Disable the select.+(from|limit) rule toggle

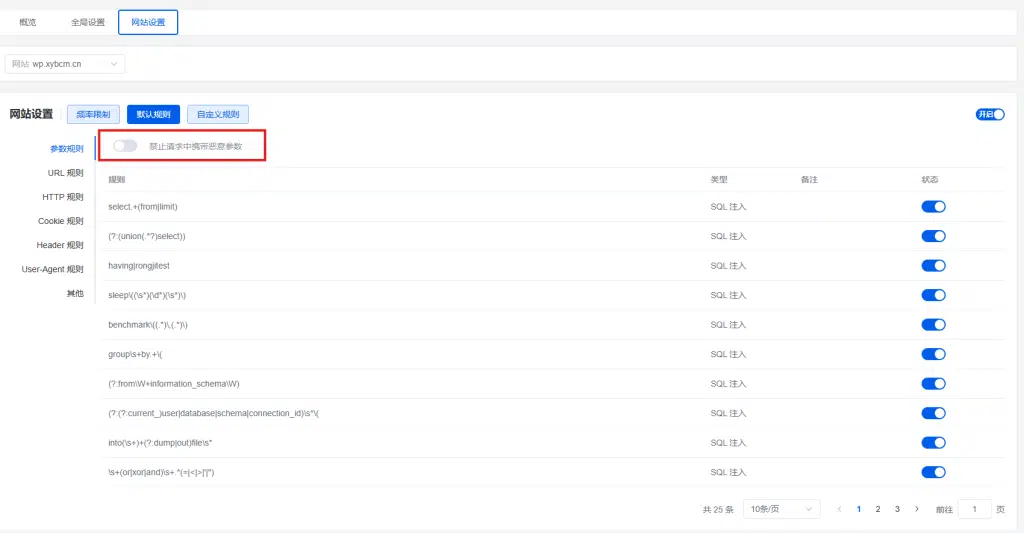point(933,206)
